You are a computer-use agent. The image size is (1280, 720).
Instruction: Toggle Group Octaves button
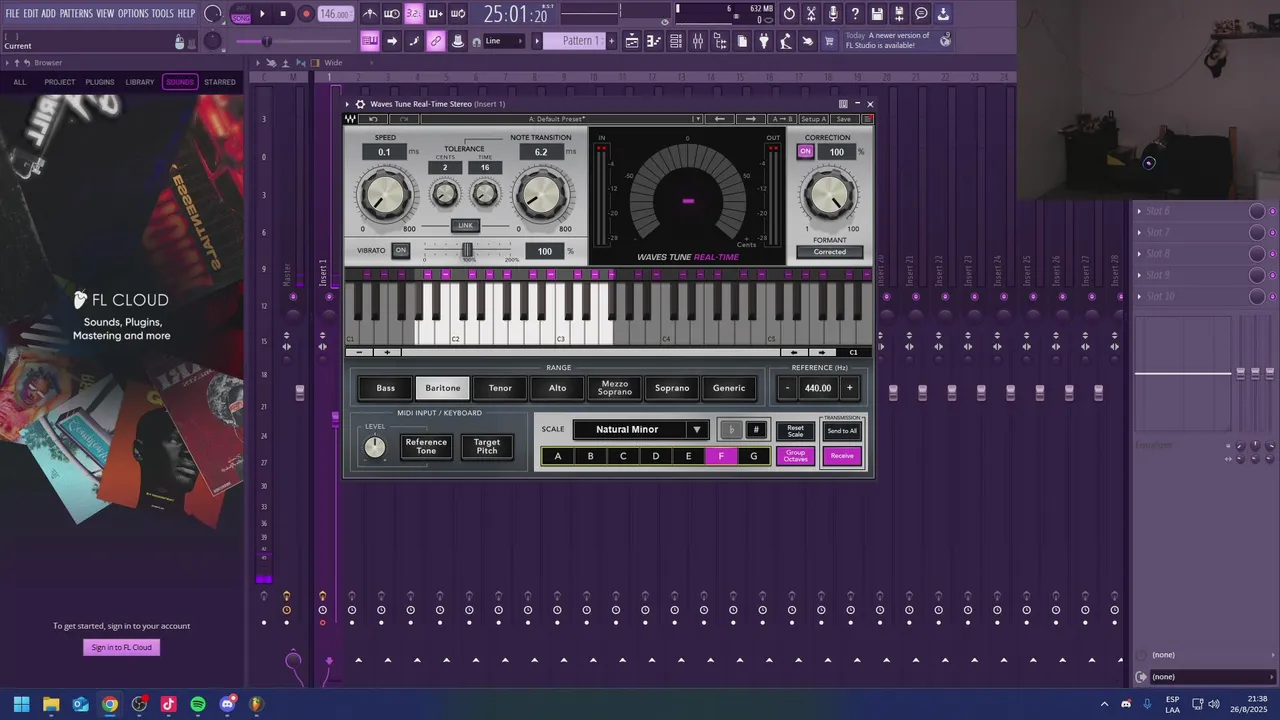(795, 456)
